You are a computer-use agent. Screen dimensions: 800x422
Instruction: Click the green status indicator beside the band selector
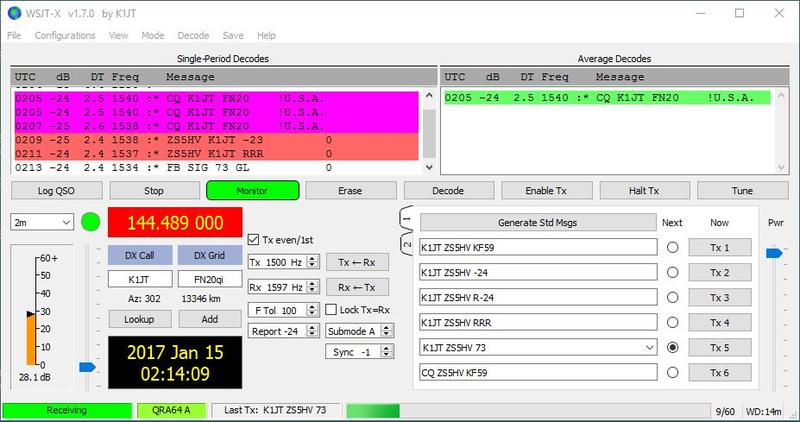tap(90, 222)
